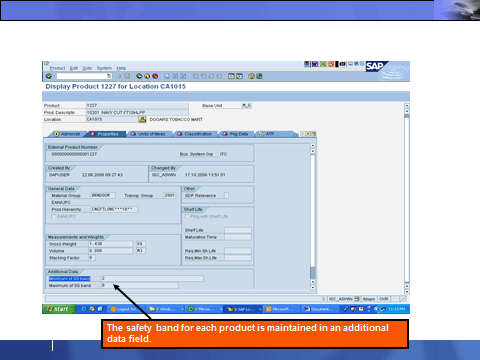Click the Document taskbar button
This screenshot has height=360, width=480.
point(320,309)
